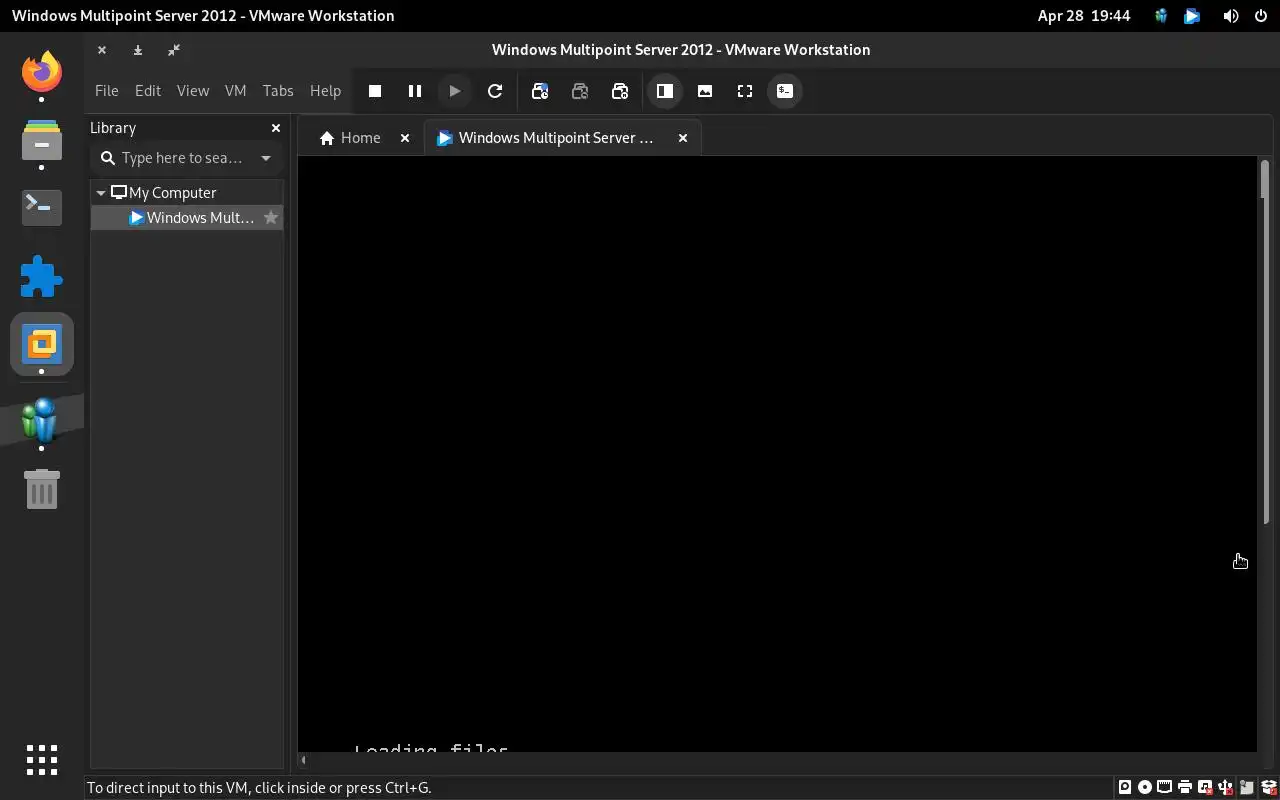Viewport: 1280px width, 800px height.
Task: Open the Extensions puzzle-piece dock icon
Action: coord(42,277)
